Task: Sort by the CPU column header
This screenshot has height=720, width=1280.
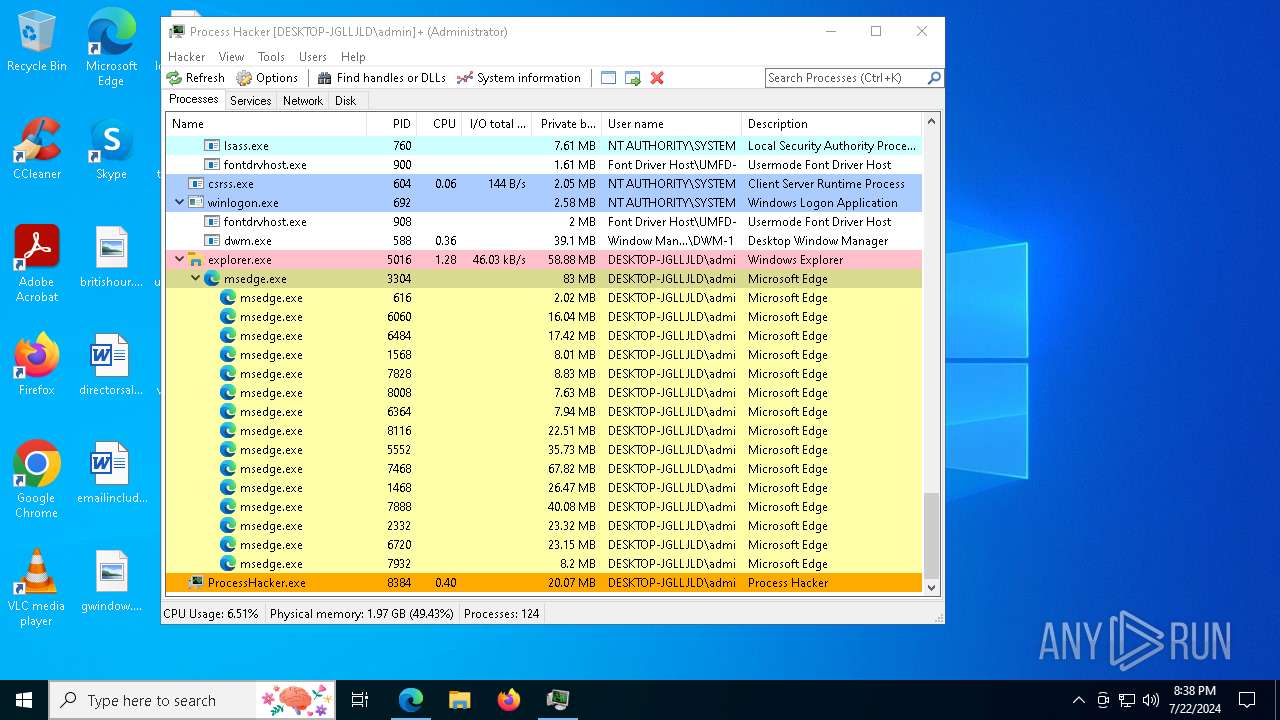Action: tap(439, 124)
